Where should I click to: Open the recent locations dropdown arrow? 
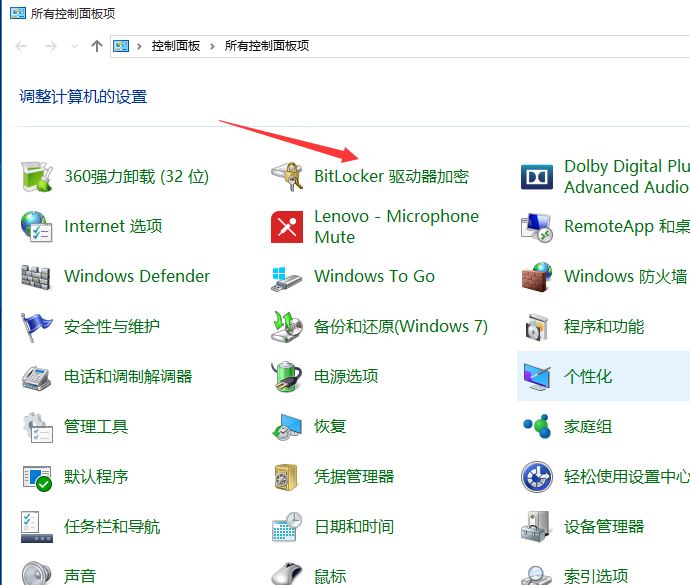(x=74, y=46)
